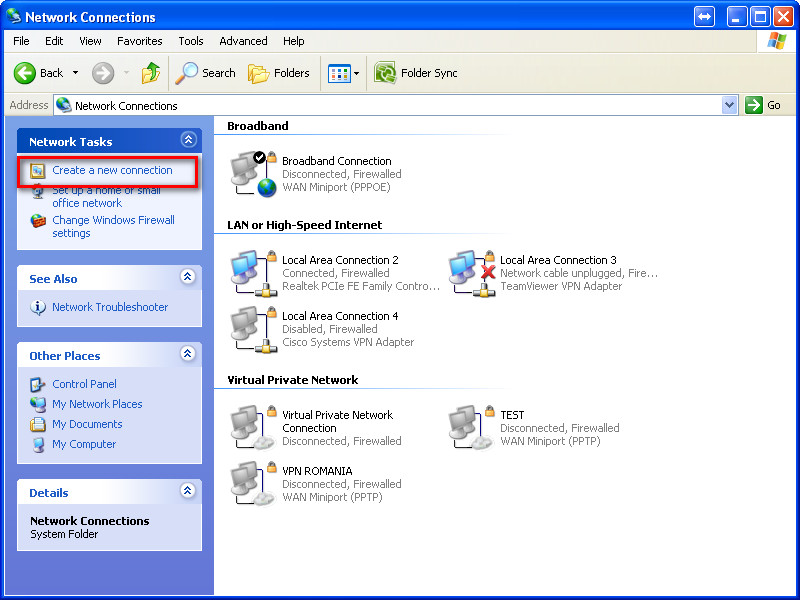Click the Forward arrow icon
The width and height of the screenshot is (800, 600).
(x=103, y=73)
